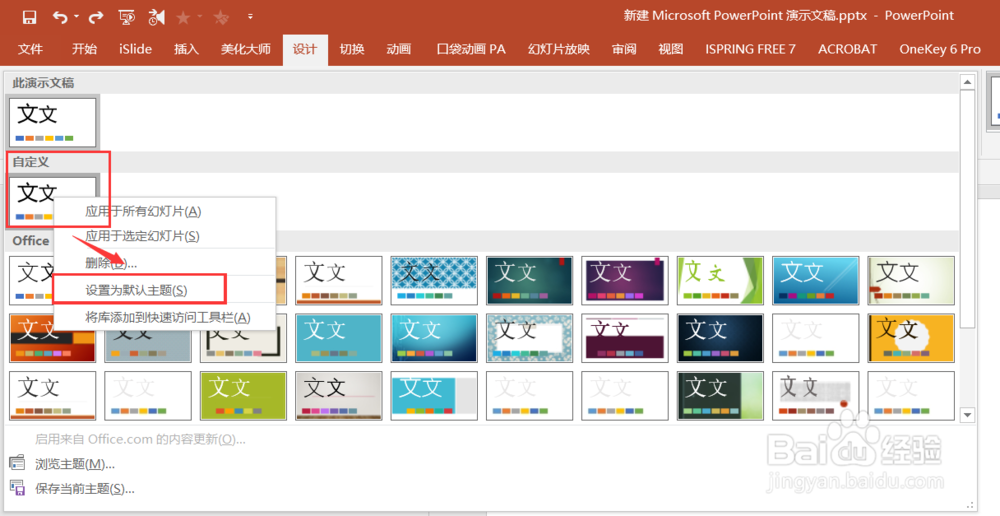Select the dark green theme in third row
The height and width of the screenshot is (516, 1000).
720,395
